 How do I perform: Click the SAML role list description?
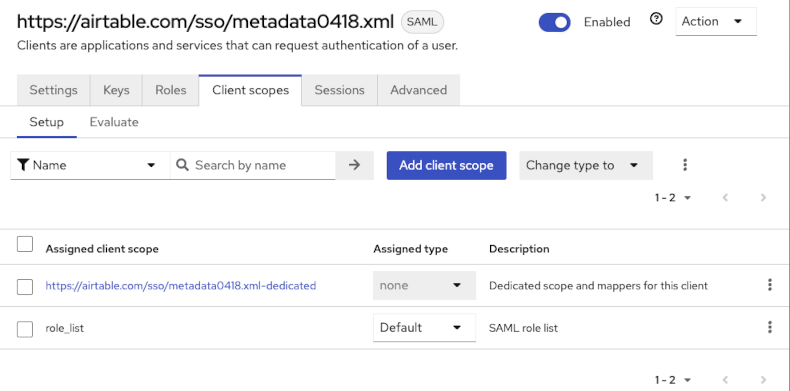(523, 328)
